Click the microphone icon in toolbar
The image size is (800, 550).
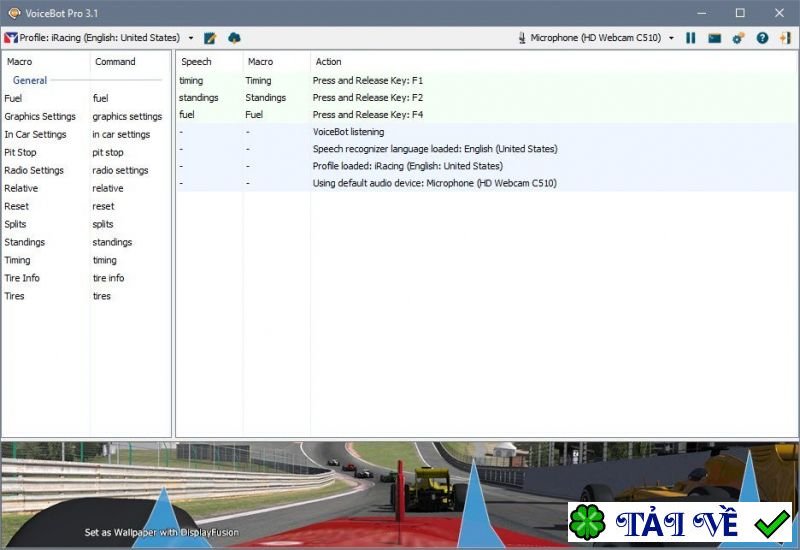522,38
